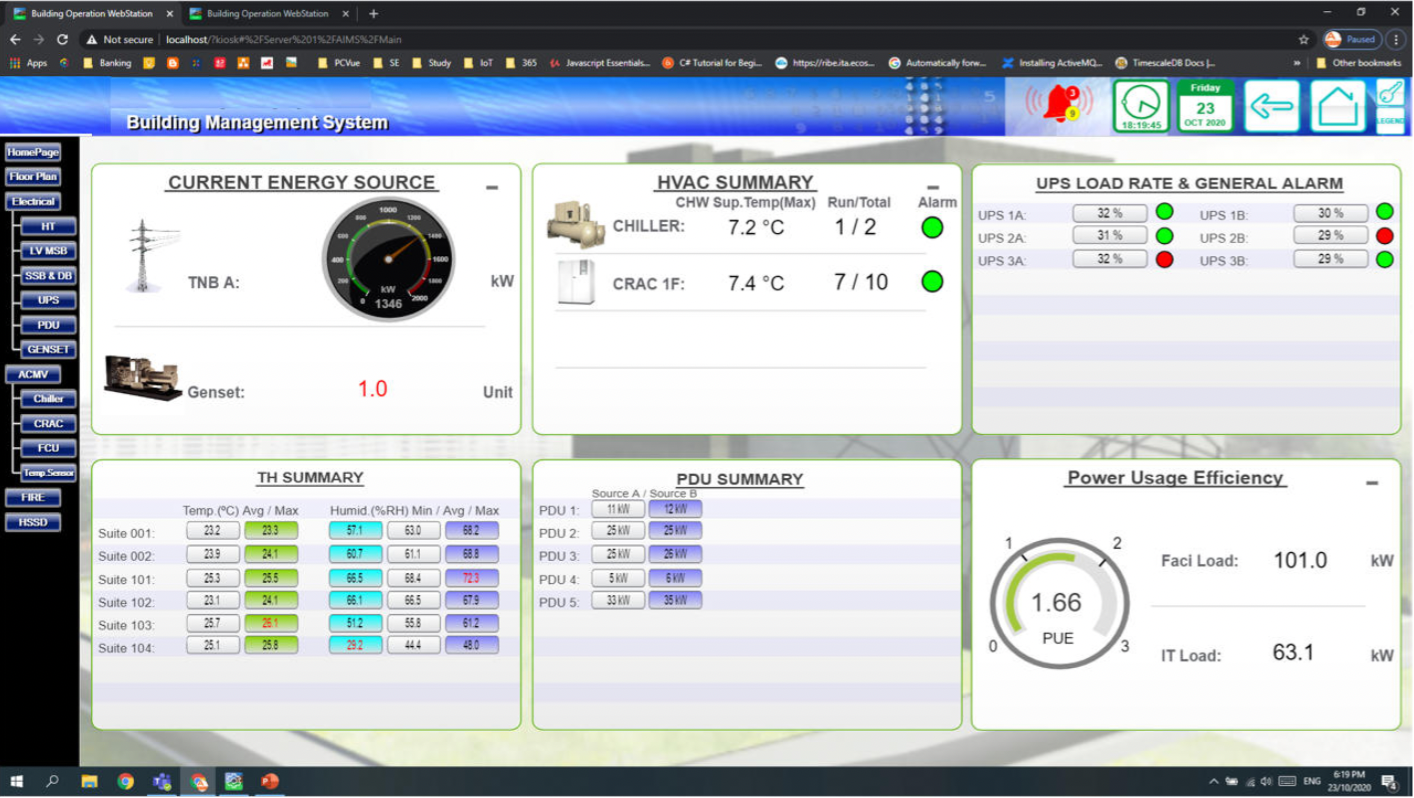
Task: Collapse the Current Energy Source panel
Action: [491, 187]
